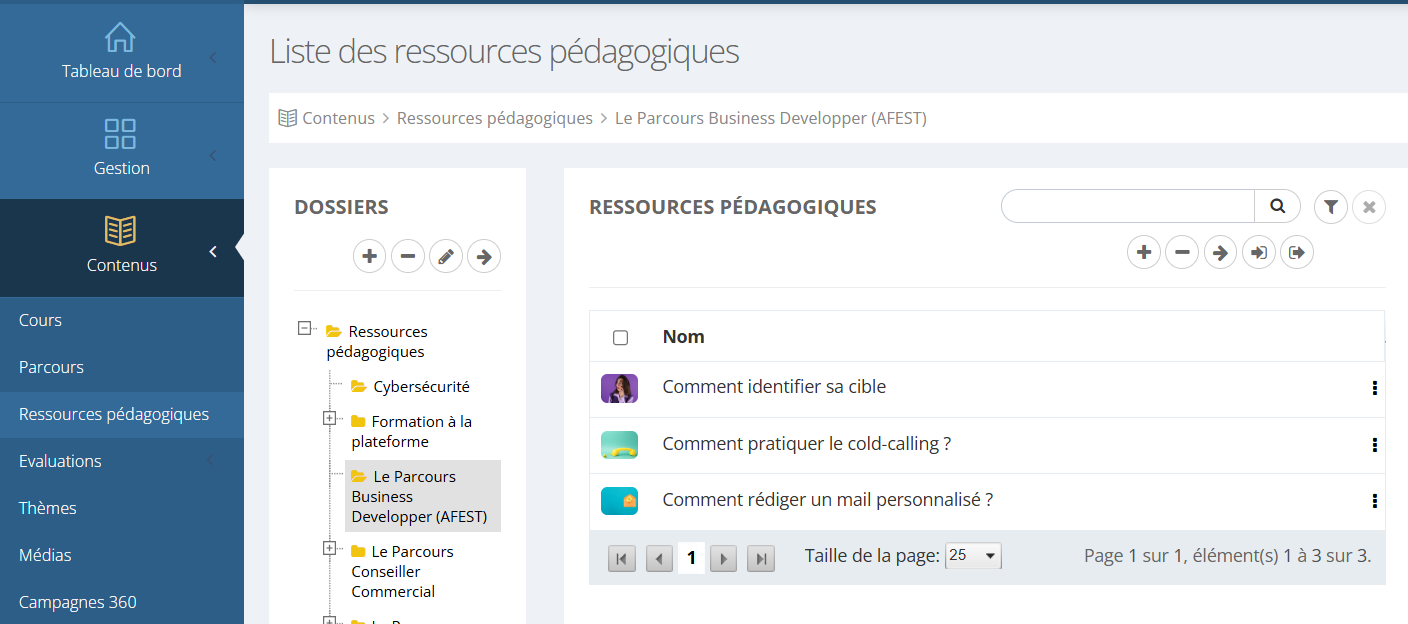1408x624 pixels.
Task: Add a new pedagogical resource with plus icon
Action: point(1144,253)
